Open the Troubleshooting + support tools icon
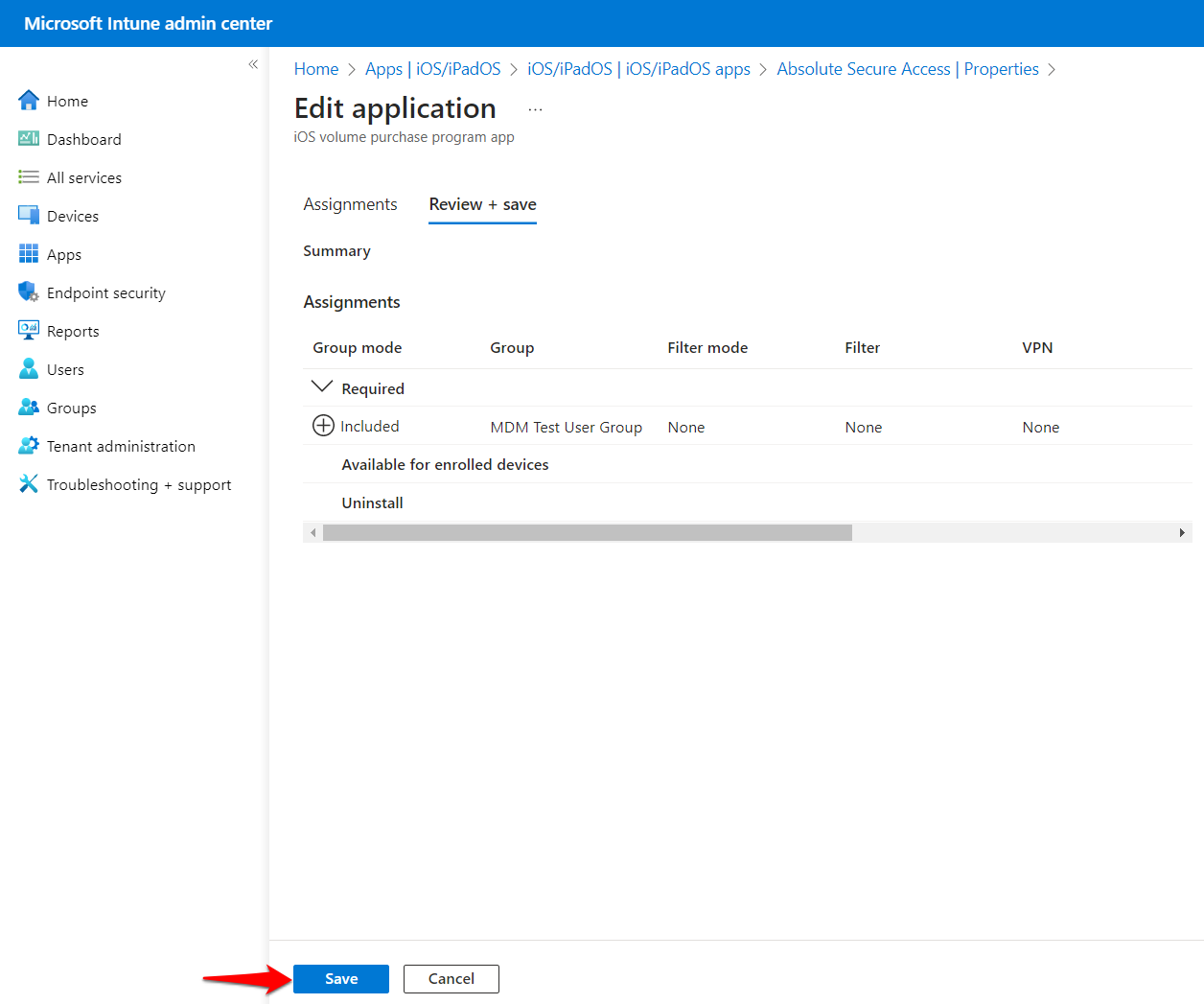 pos(29,484)
